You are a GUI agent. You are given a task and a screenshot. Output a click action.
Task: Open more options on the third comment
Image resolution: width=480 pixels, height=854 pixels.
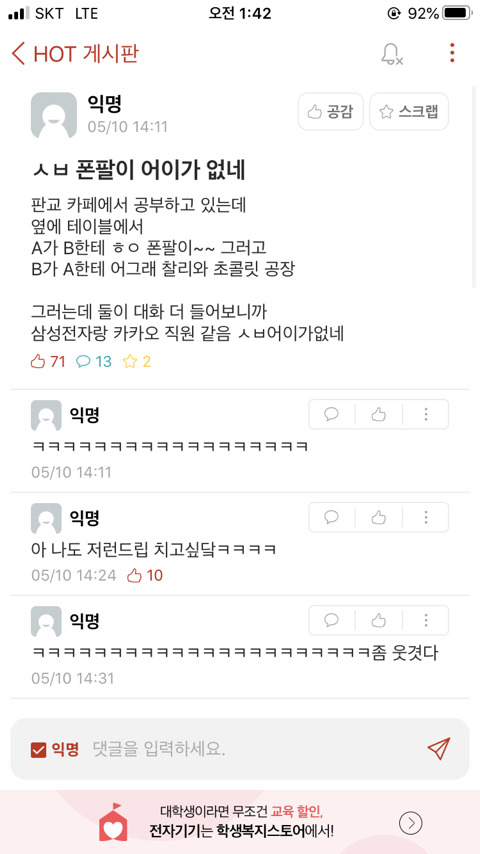click(426, 620)
